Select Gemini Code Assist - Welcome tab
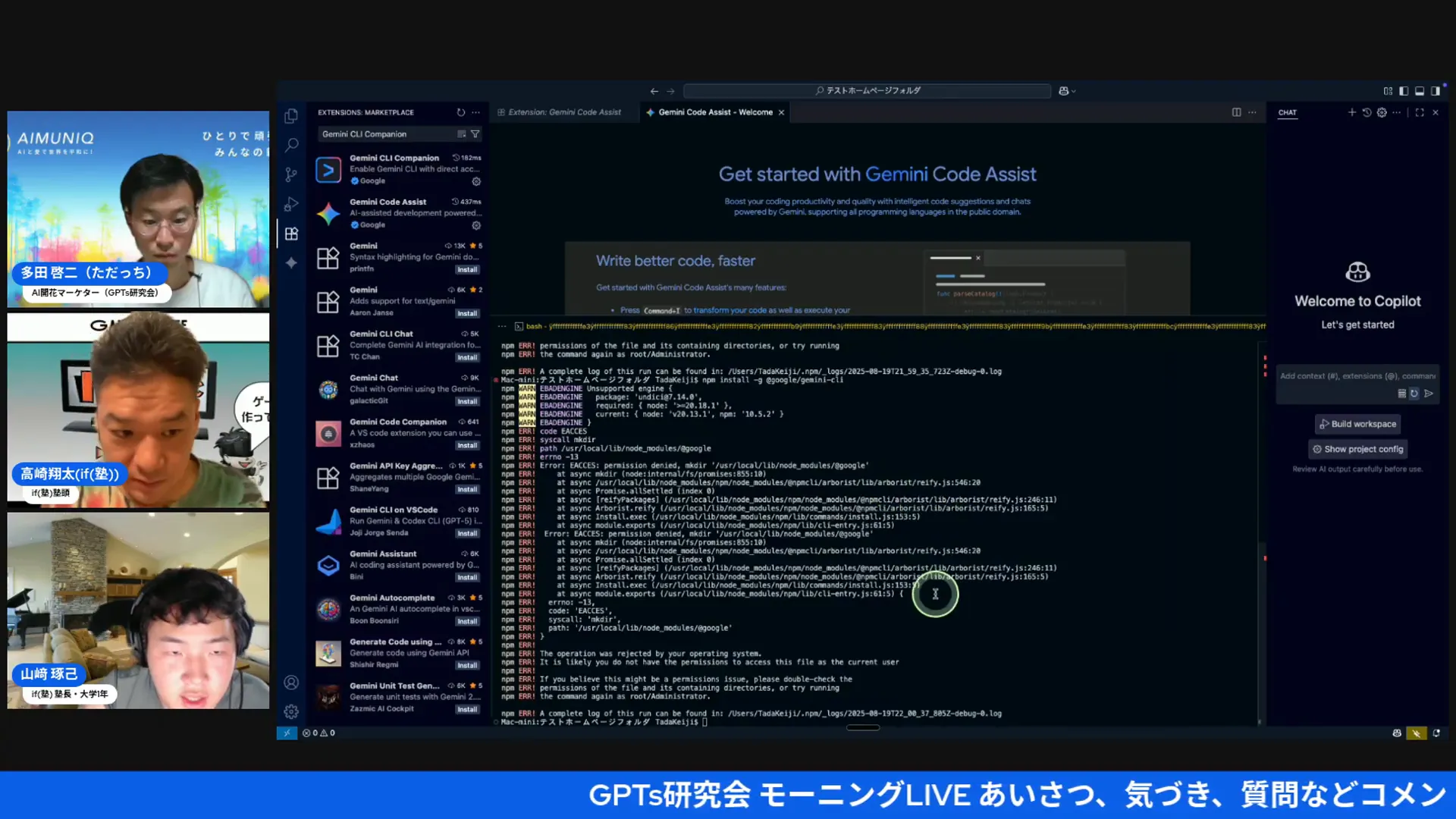The image size is (1456, 819). click(716, 112)
